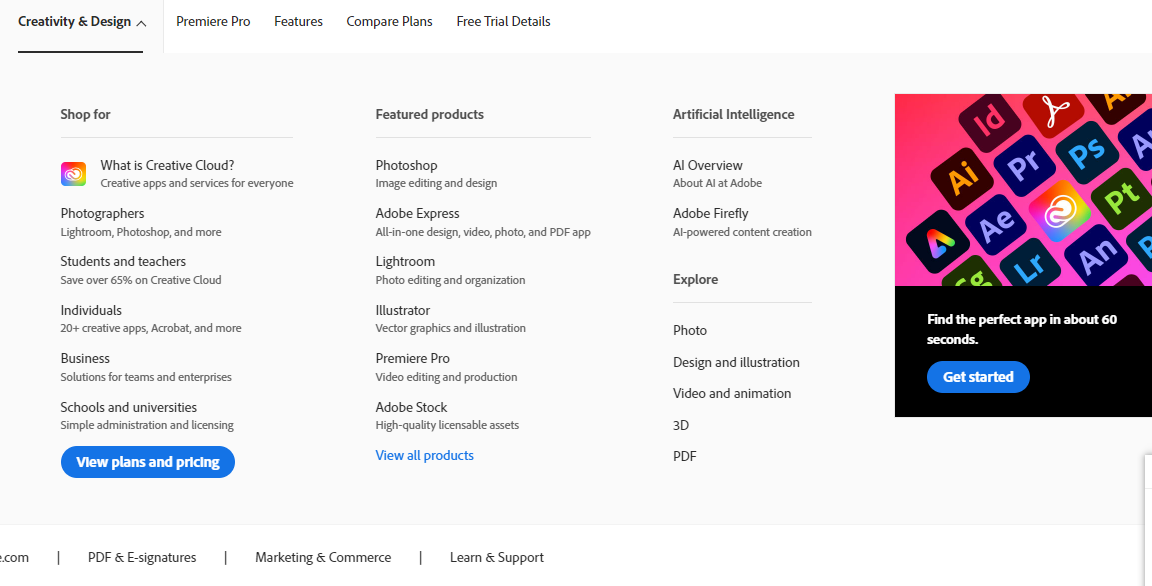Open the View all products link

[425, 455]
